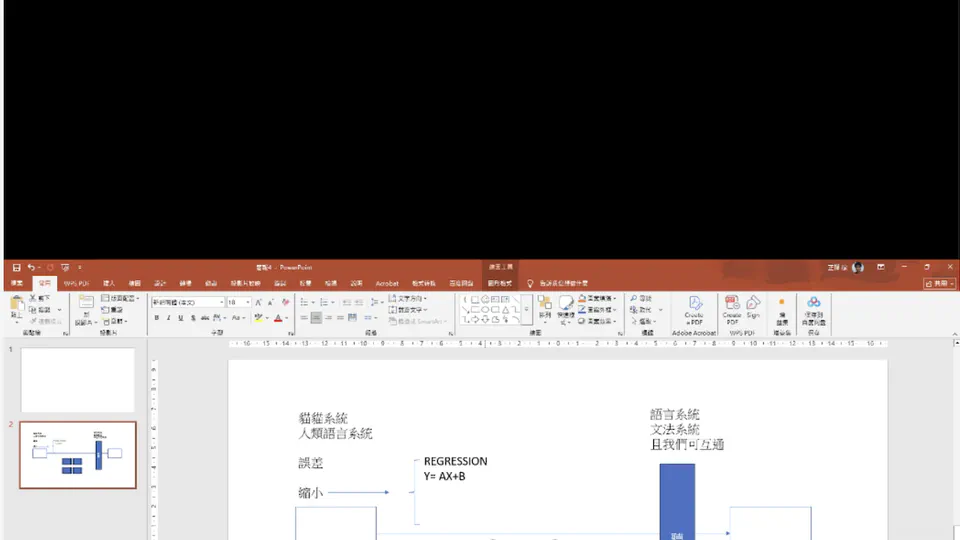The width and height of the screenshot is (960, 540).
Task: Open the user account name
Action: tap(837, 268)
